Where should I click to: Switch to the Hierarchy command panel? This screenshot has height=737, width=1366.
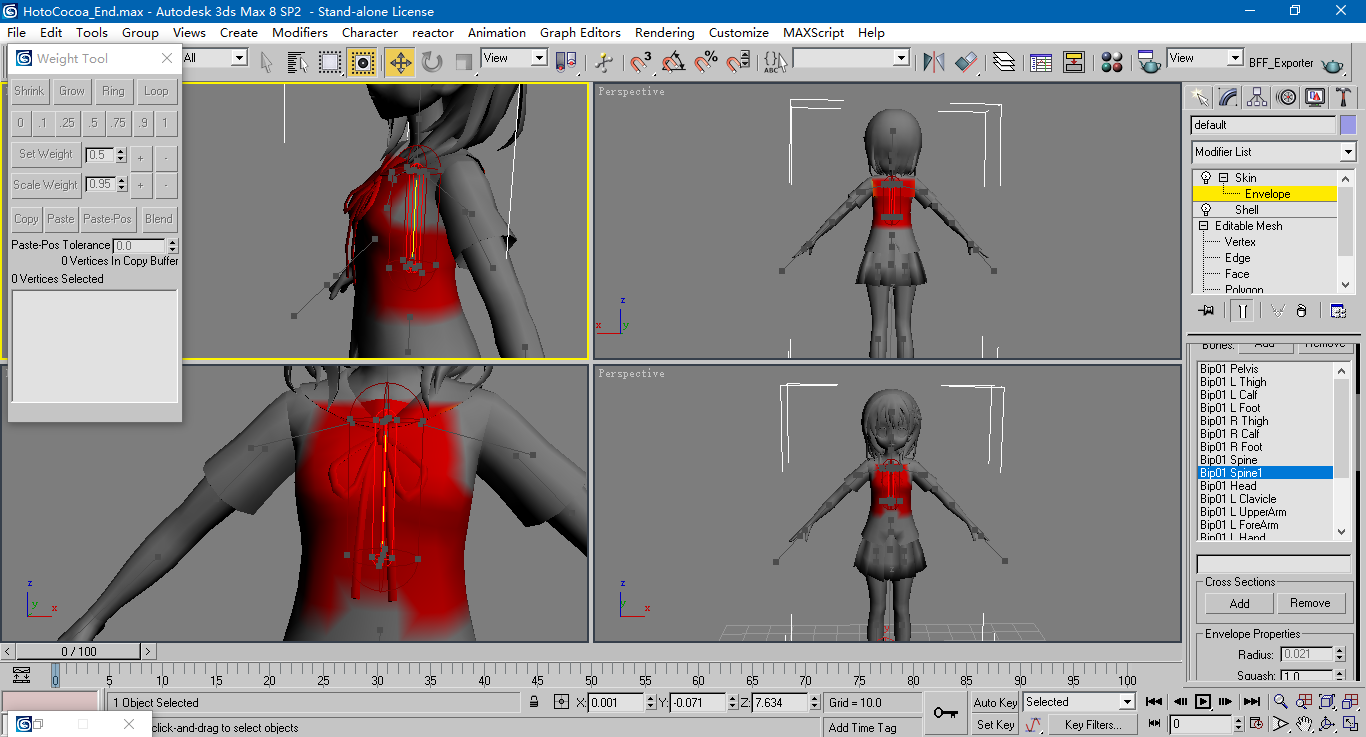[x=1258, y=97]
